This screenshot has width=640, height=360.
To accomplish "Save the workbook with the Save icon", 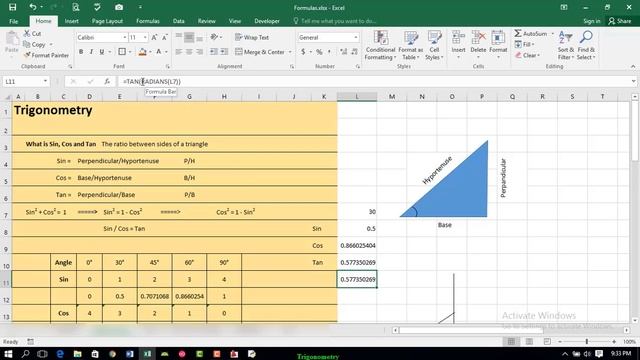I will [x=13, y=7].
